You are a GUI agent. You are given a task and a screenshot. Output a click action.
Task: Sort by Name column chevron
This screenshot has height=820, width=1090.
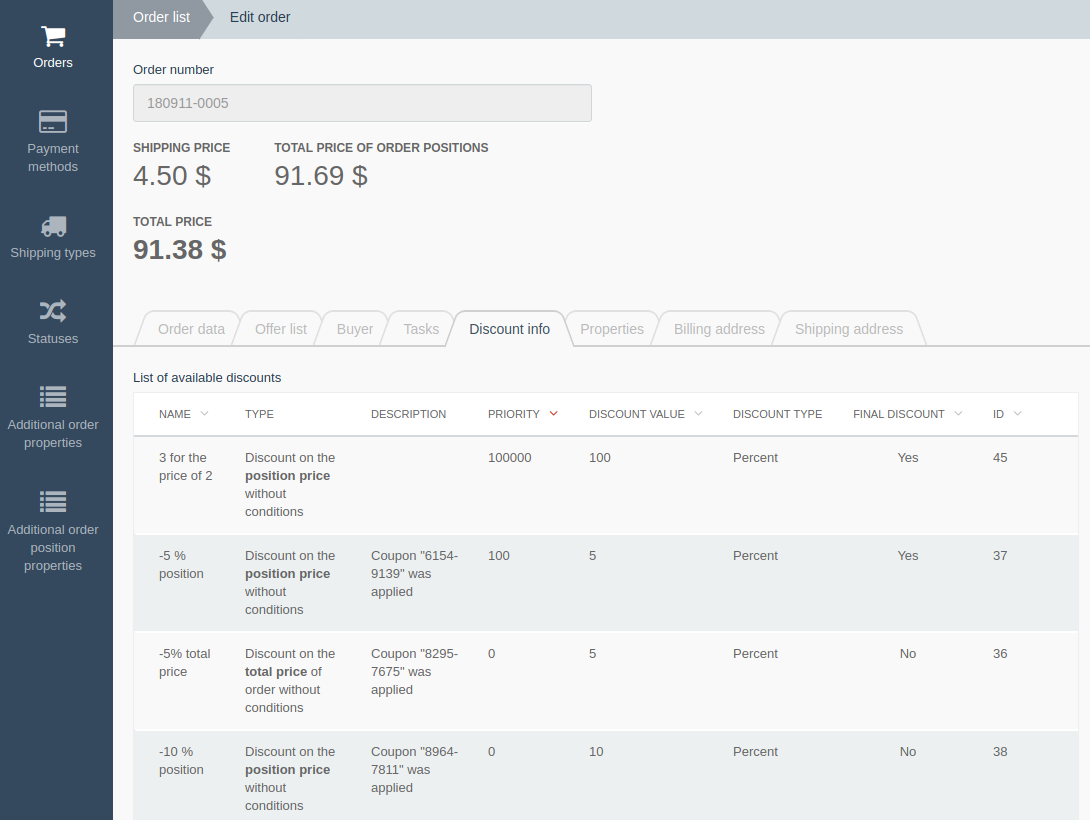204,413
